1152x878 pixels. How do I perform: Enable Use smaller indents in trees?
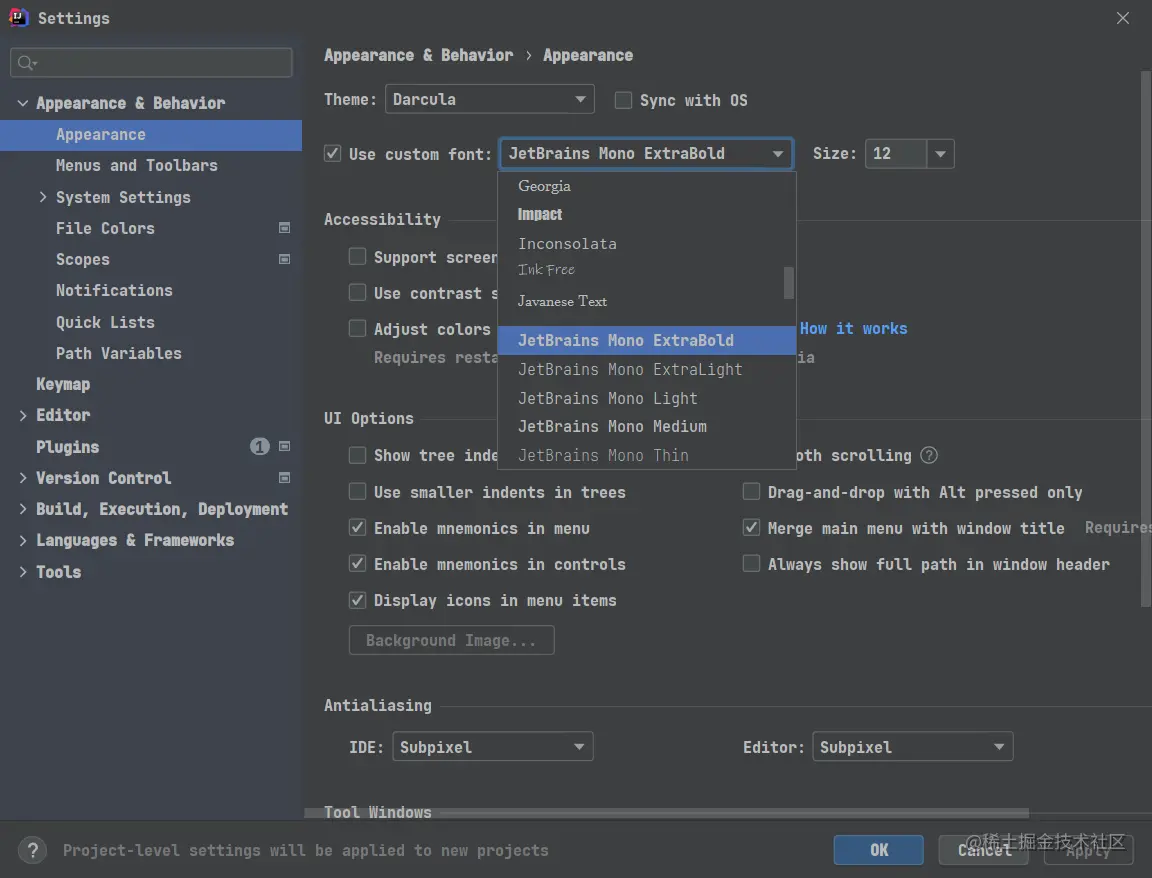357,492
